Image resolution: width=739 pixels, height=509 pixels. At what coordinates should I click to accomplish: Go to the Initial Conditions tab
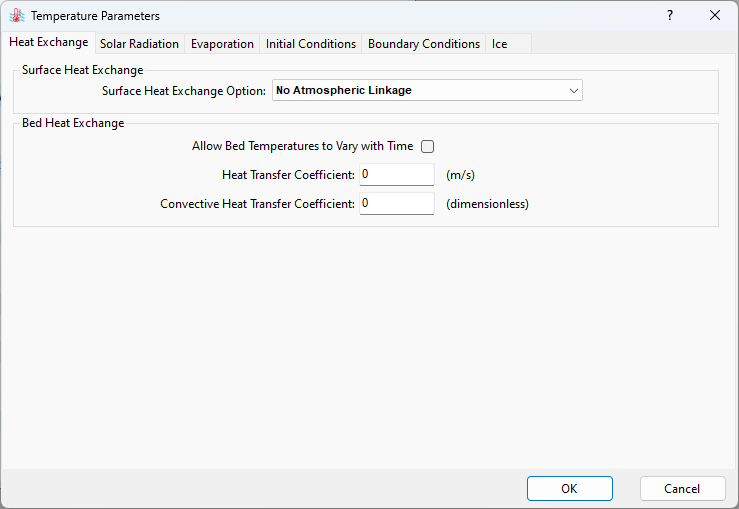pos(311,44)
